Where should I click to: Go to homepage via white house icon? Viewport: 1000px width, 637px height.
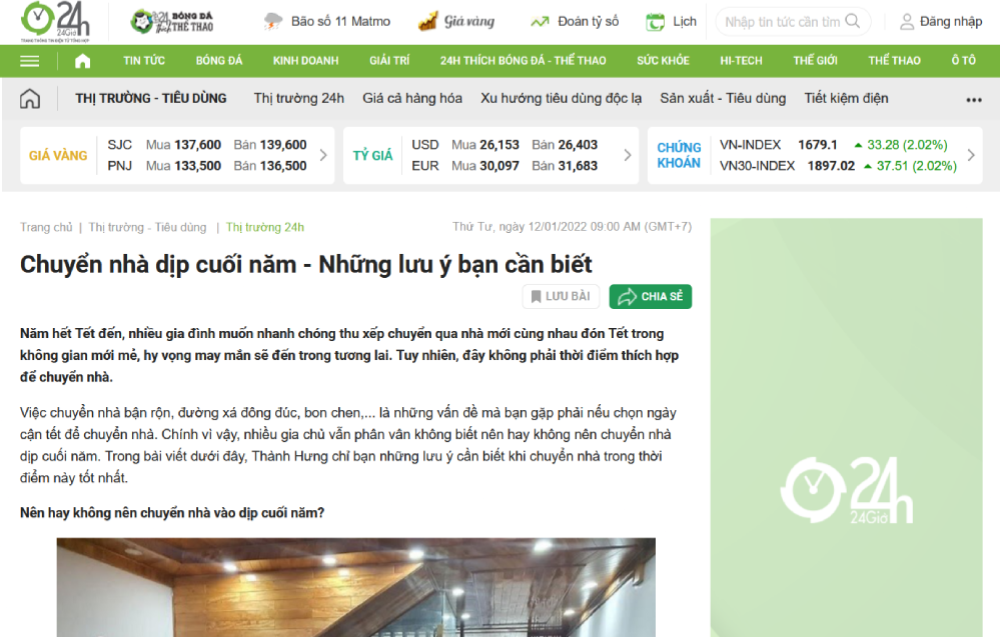[x=82, y=61]
